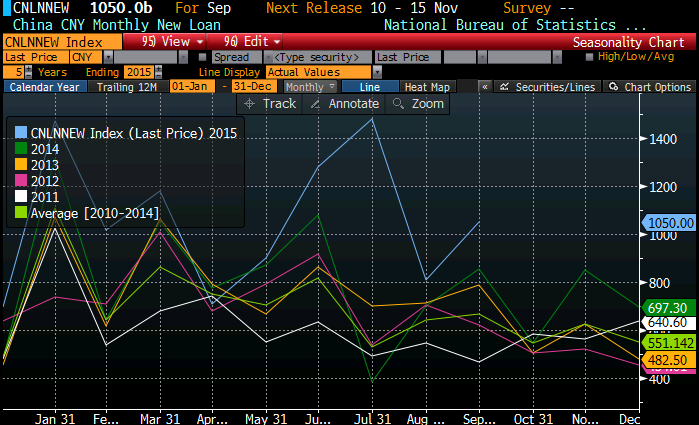Select the Calendar Year tab
This screenshot has width=699, height=425.
[43, 88]
